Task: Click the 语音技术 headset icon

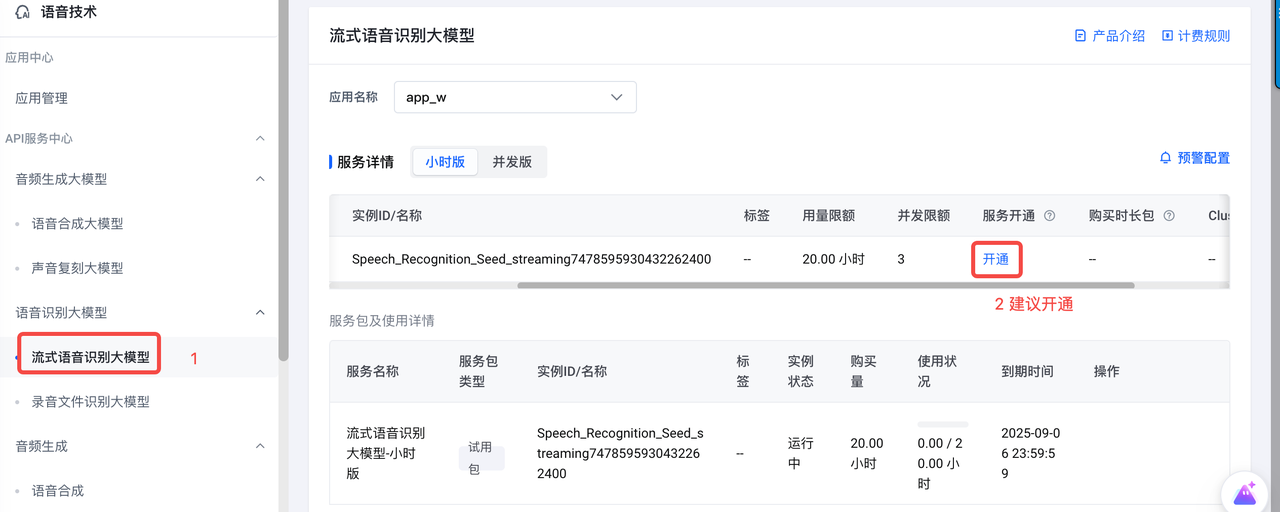Action: (23, 13)
